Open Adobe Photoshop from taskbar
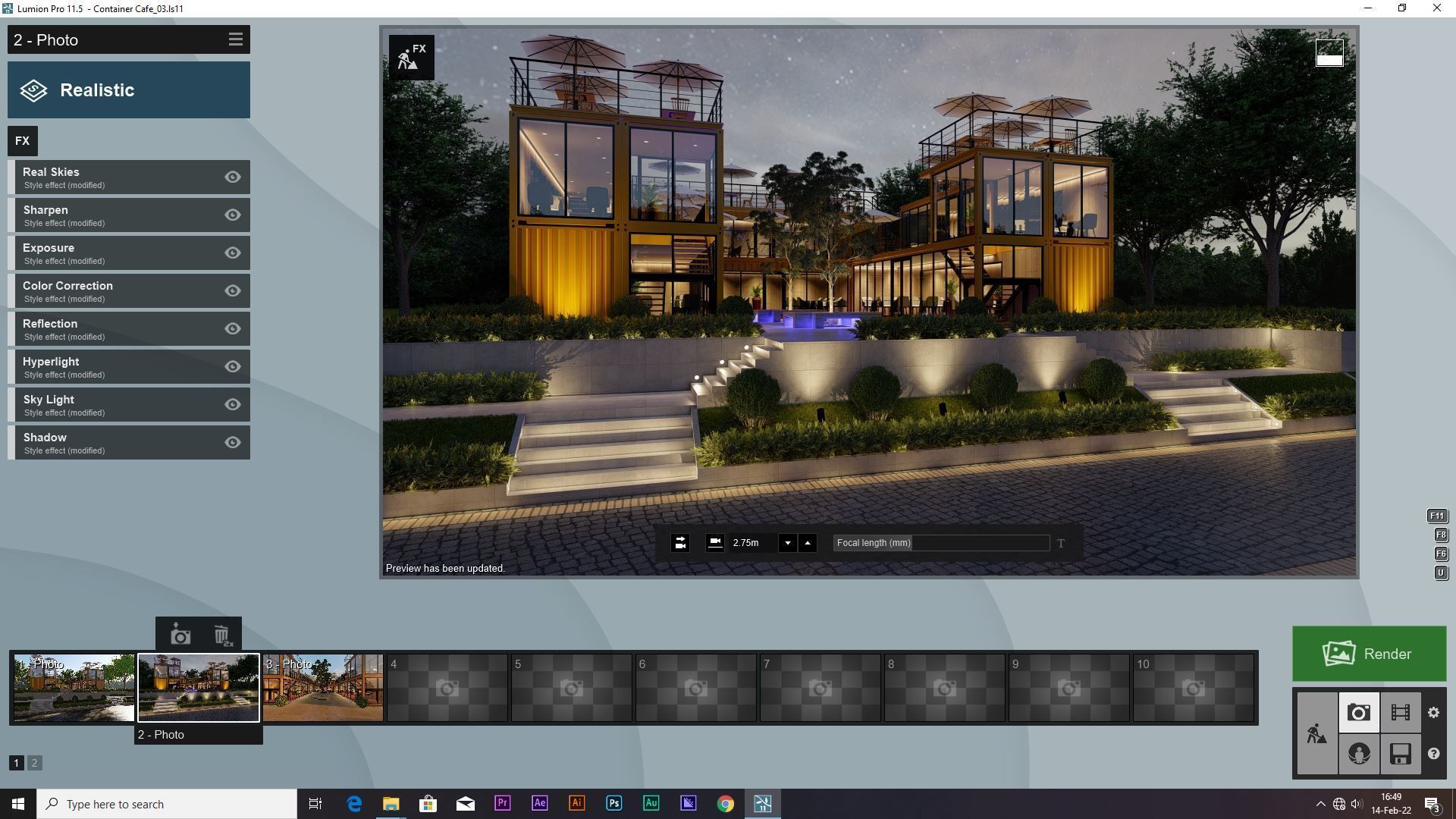1456x819 pixels. (x=613, y=804)
